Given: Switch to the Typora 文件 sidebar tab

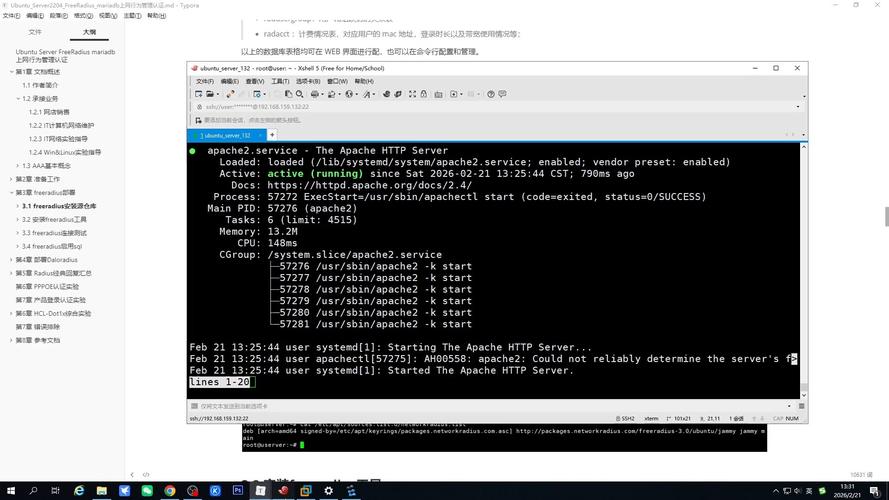Looking at the screenshot, I should click(35, 32).
